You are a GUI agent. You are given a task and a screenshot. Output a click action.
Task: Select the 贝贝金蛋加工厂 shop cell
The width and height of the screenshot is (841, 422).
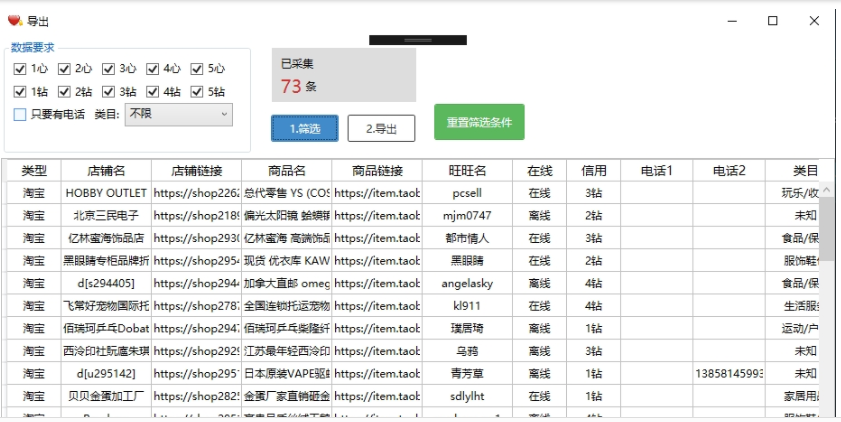tap(106, 396)
